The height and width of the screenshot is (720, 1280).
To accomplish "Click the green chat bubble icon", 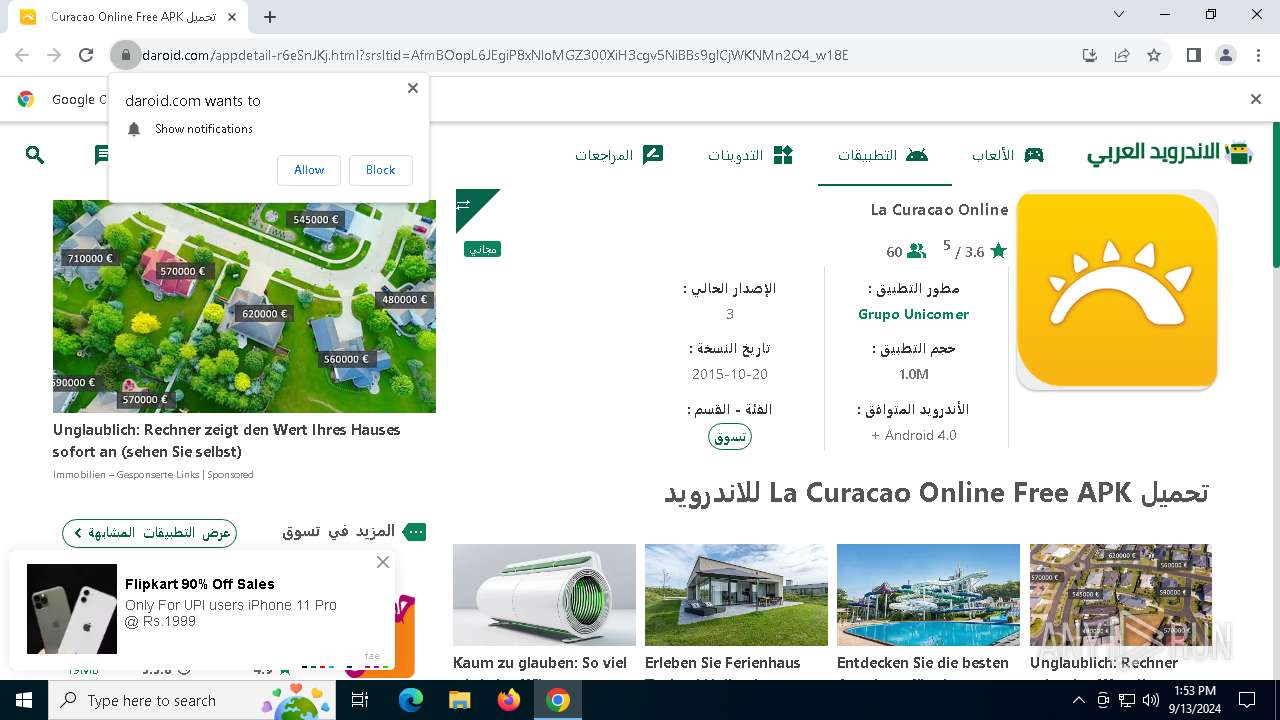I will pos(101,155).
